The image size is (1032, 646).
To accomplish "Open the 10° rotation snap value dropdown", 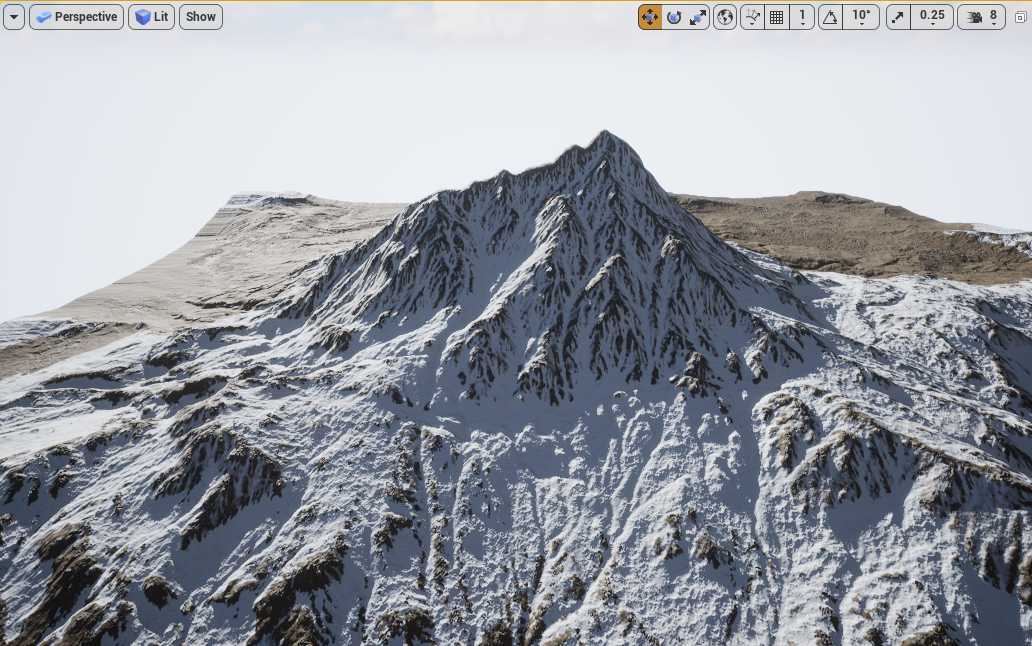I will (x=861, y=17).
